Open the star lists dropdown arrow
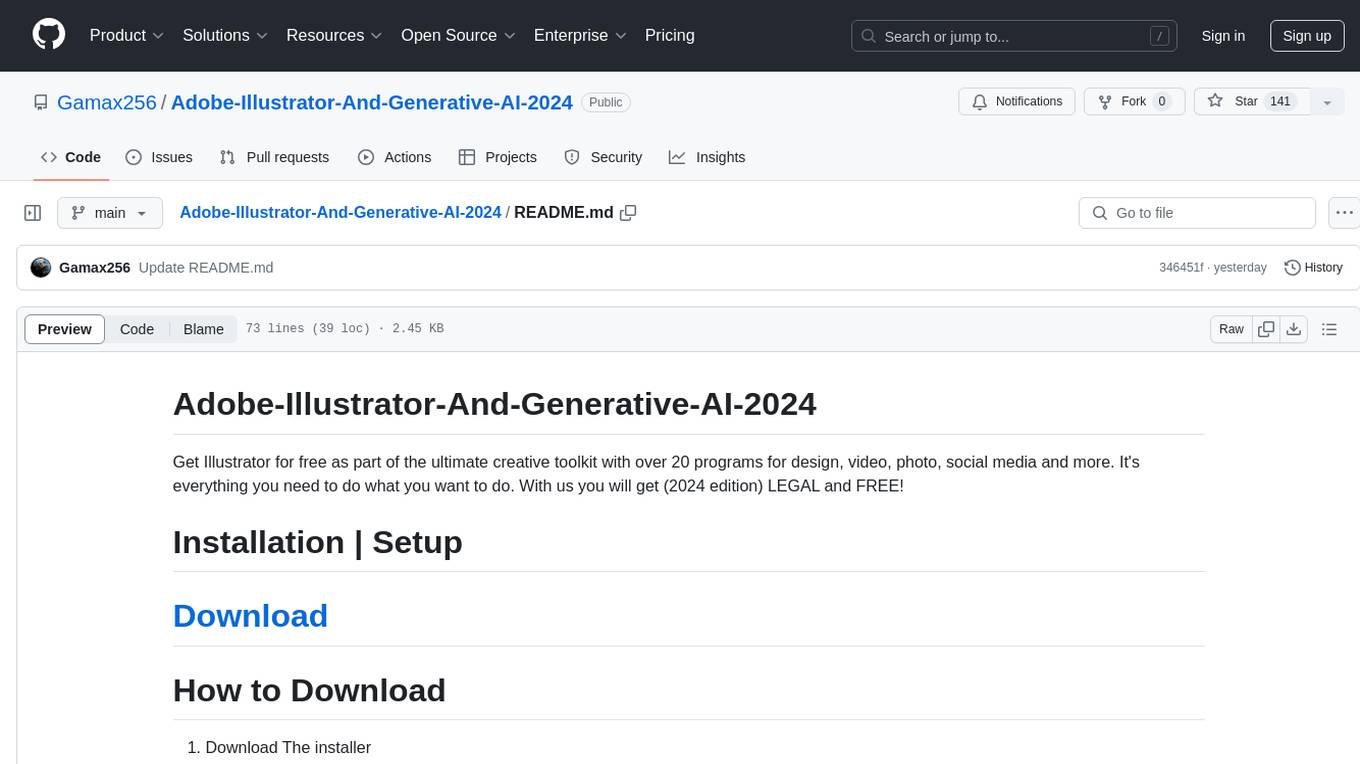The width and height of the screenshot is (1360, 764). (1327, 102)
